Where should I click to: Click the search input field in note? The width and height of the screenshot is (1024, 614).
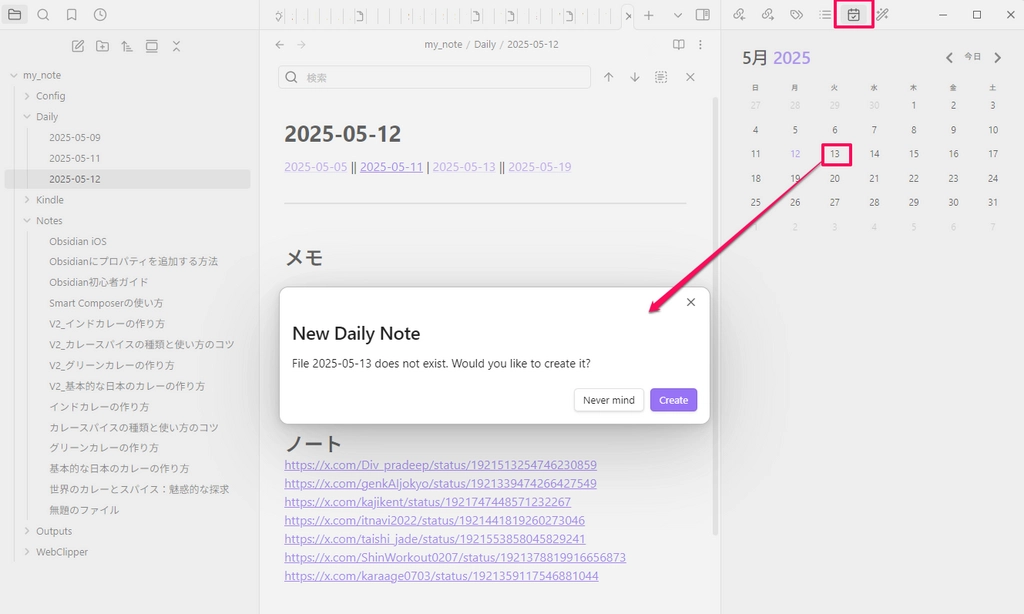click(x=440, y=77)
